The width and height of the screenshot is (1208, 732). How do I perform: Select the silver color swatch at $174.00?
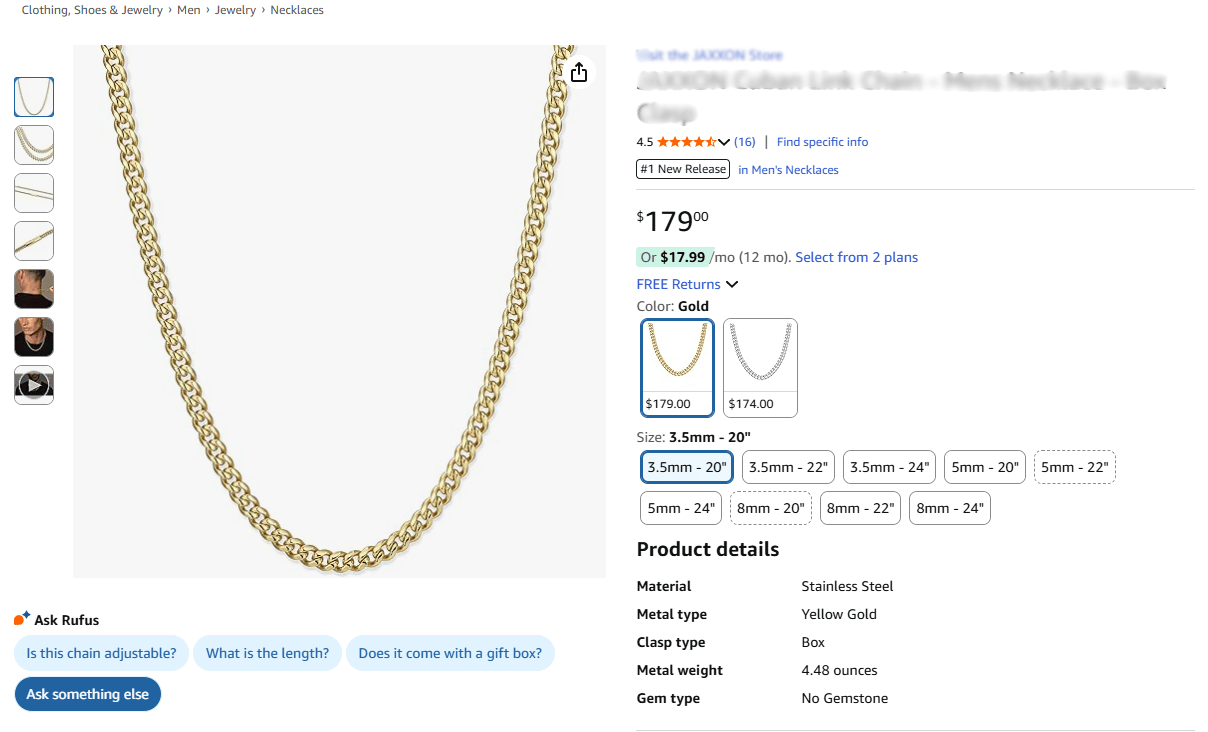coord(760,367)
